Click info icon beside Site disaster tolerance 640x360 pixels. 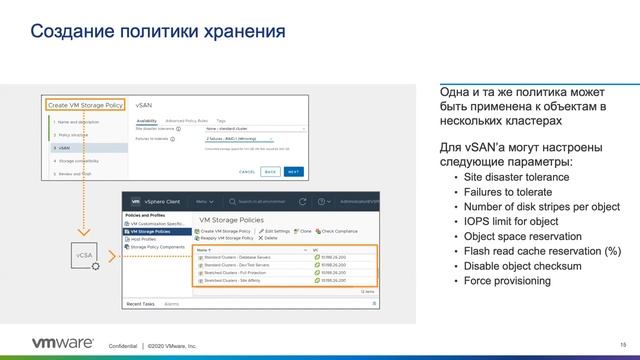pyautogui.click(x=178, y=129)
